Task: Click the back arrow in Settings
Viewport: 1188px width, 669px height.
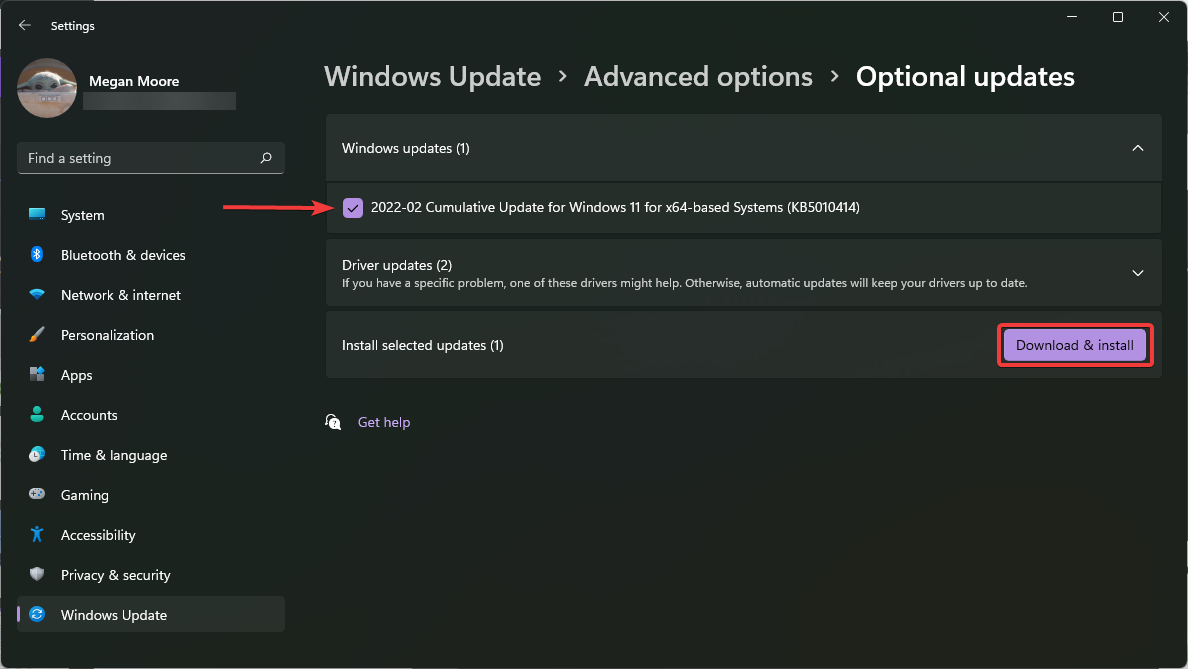Action: click(24, 25)
